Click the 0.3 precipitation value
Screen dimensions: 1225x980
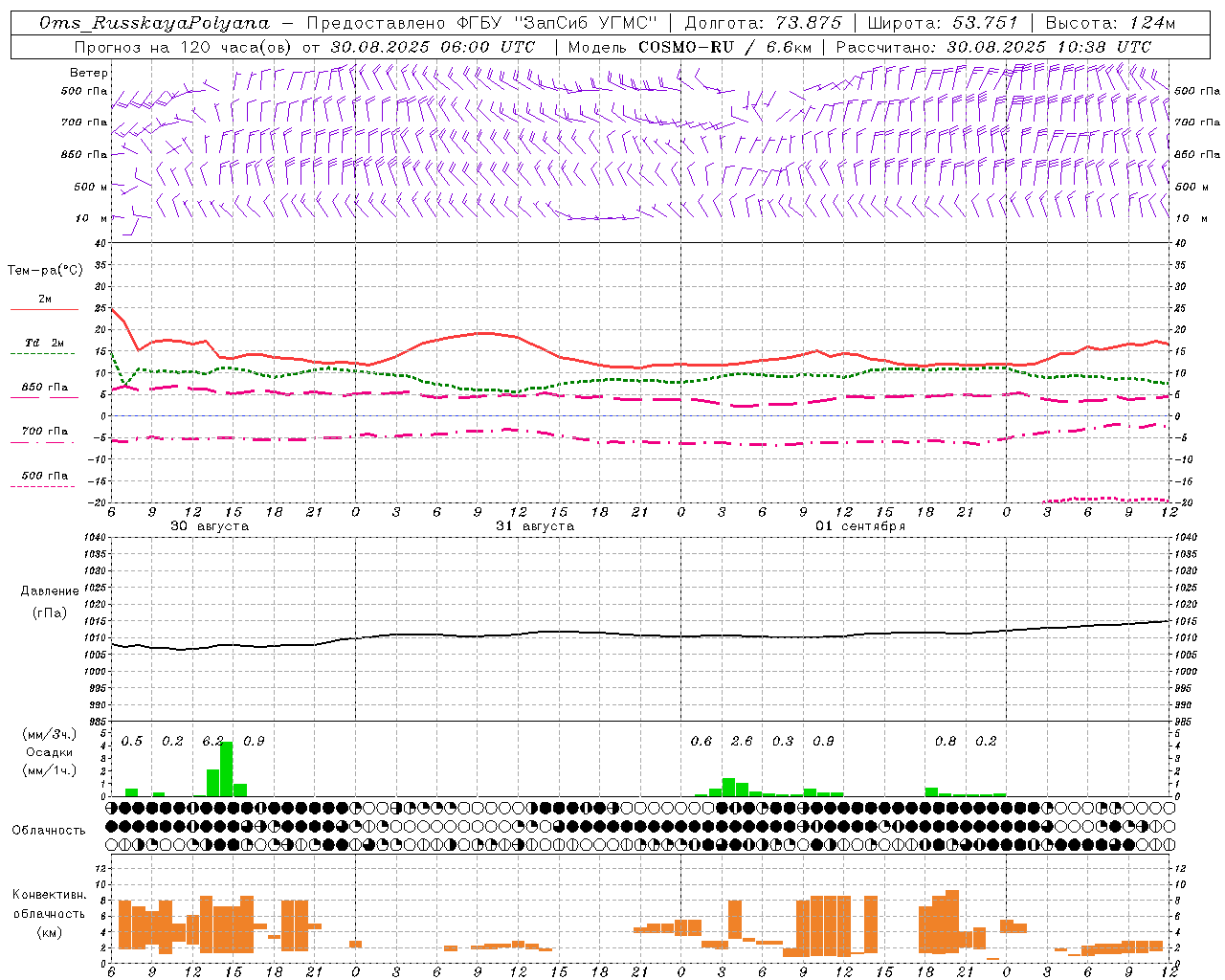tap(783, 741)
